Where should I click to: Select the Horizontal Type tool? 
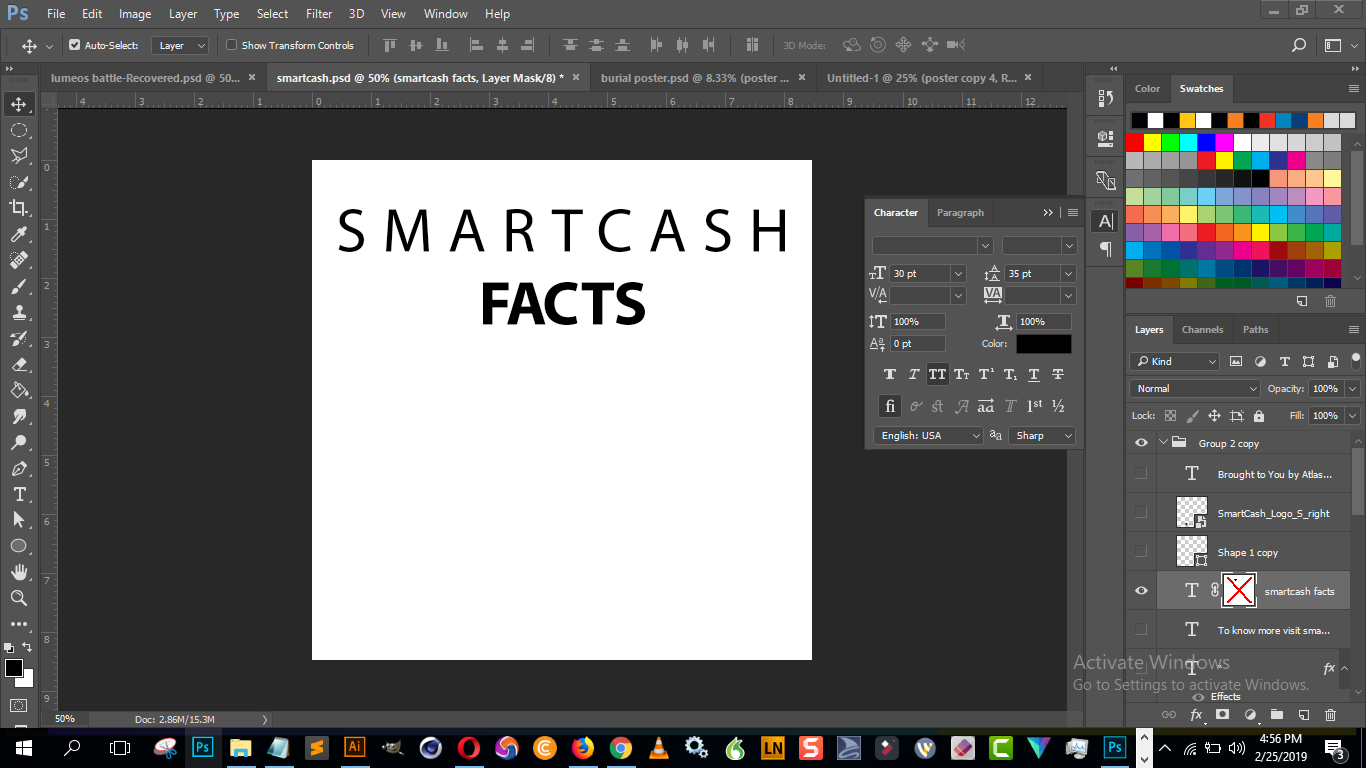[19, 494]
